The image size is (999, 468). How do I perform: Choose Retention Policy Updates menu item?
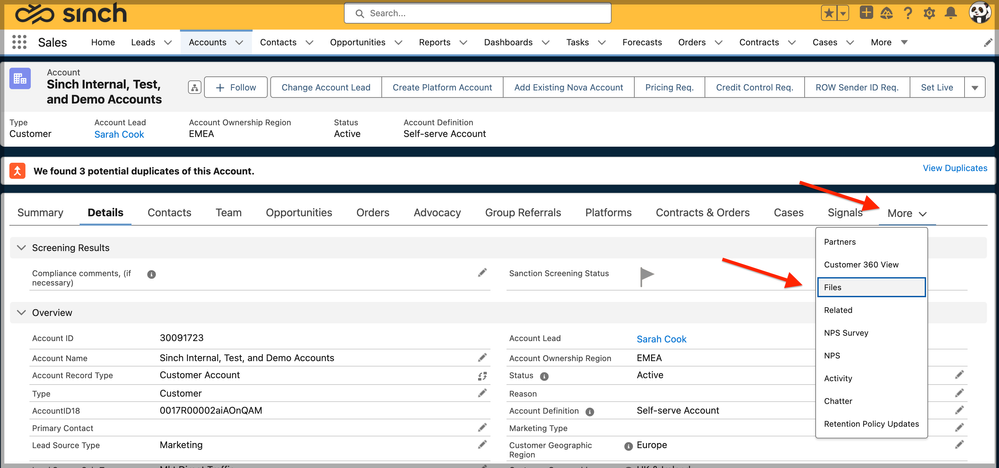click(871, 424)
